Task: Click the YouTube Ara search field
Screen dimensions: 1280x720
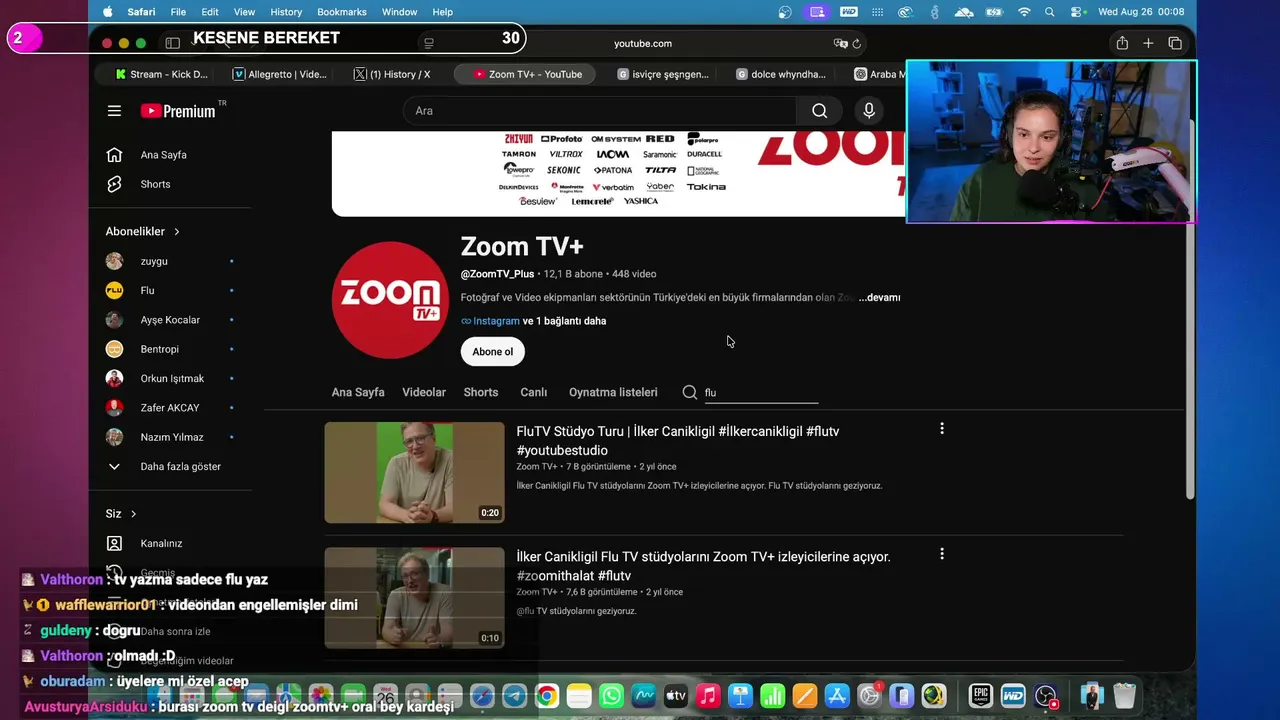Action: (600, 111)
